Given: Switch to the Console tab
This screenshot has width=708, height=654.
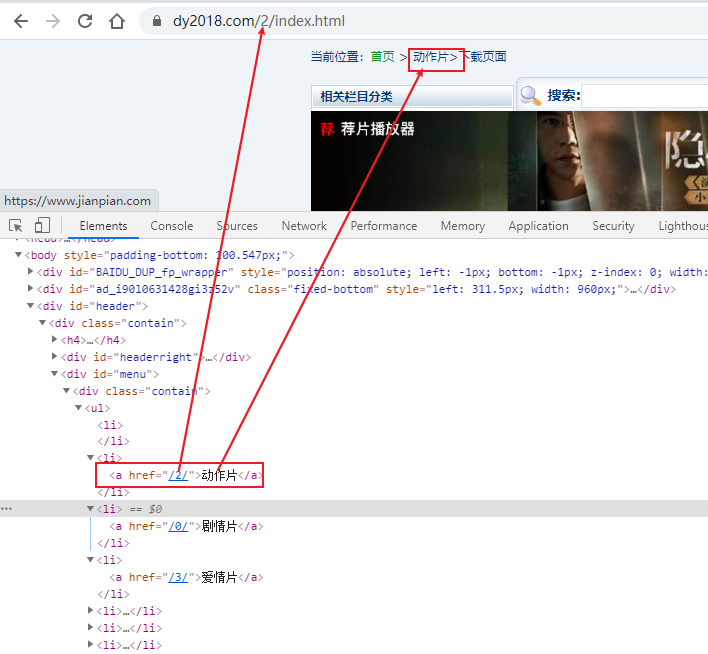Looking at the screenshot, I should tap(172, 226).
